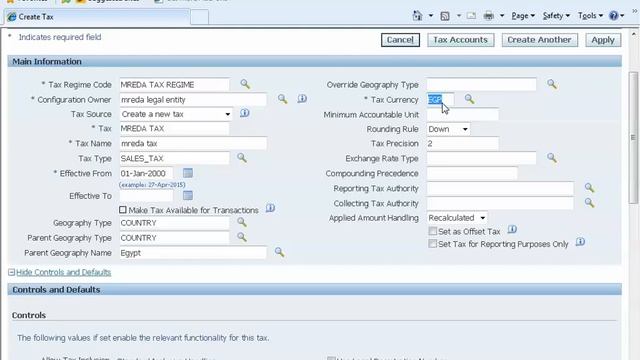This screenshot has width=640, height=360.
Task: Open the Help dropdown arrow
Action: pos(622,16)
